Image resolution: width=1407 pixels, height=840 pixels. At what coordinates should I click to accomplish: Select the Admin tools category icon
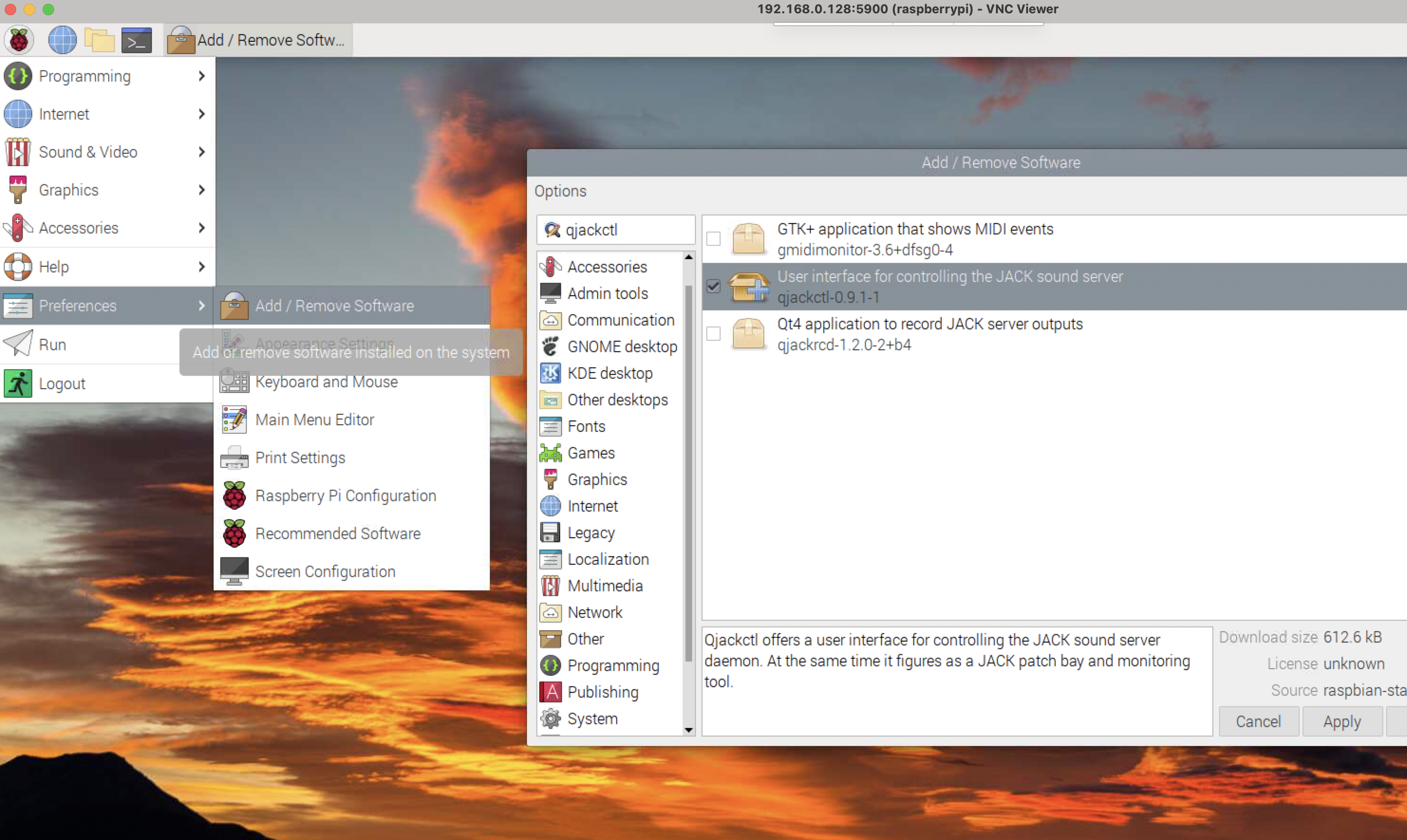pos(550,293)
